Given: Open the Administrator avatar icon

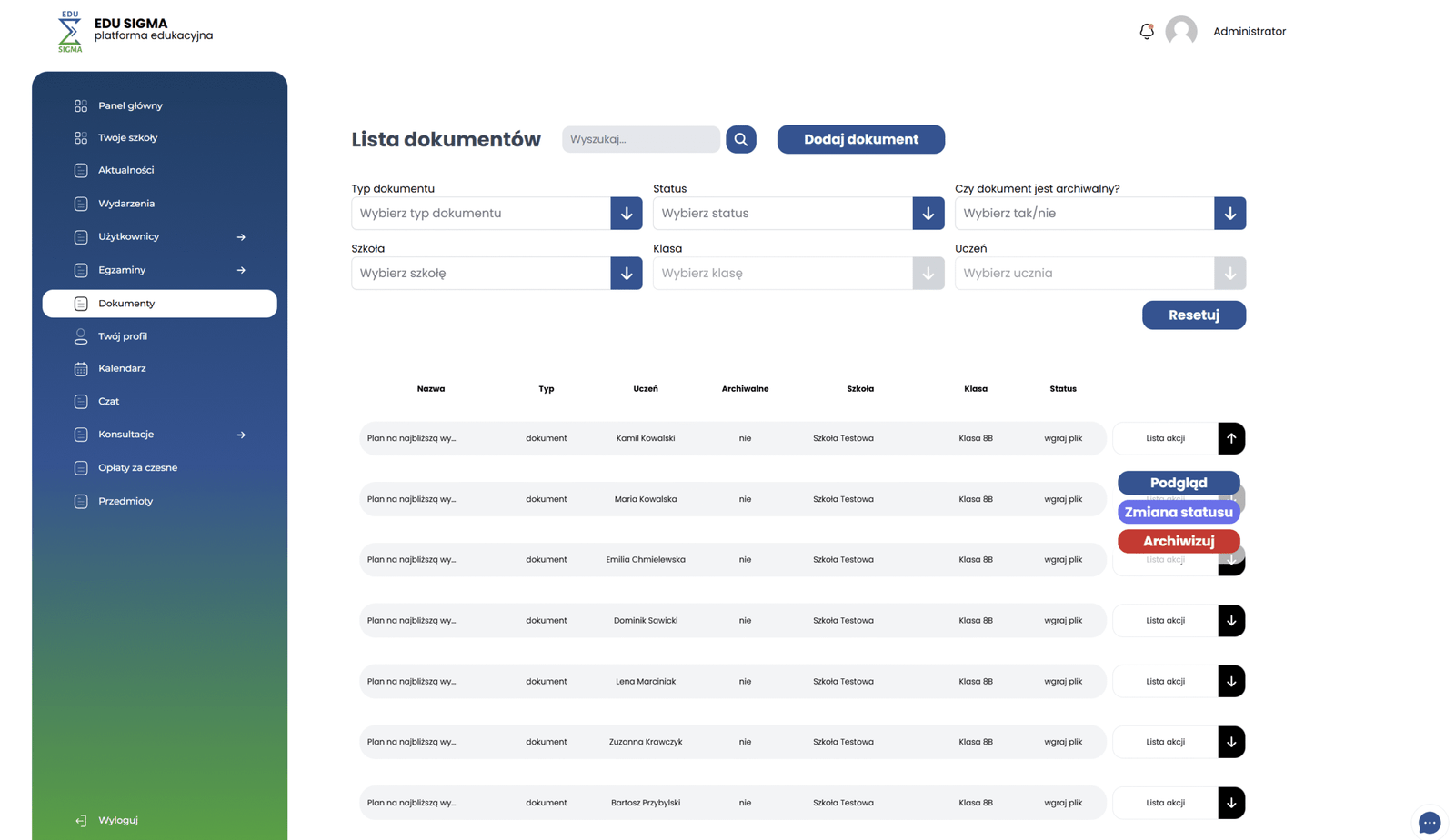Looking at the screenshot, I should coord(1180,31).
